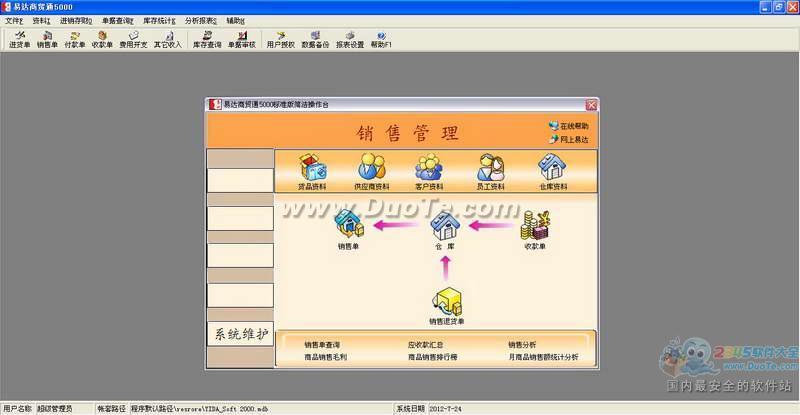Image resolution: width=800 pixels, height=415 pixels.
Task: Launch 库存查询 from the toolbar
Action: point(207,39)
